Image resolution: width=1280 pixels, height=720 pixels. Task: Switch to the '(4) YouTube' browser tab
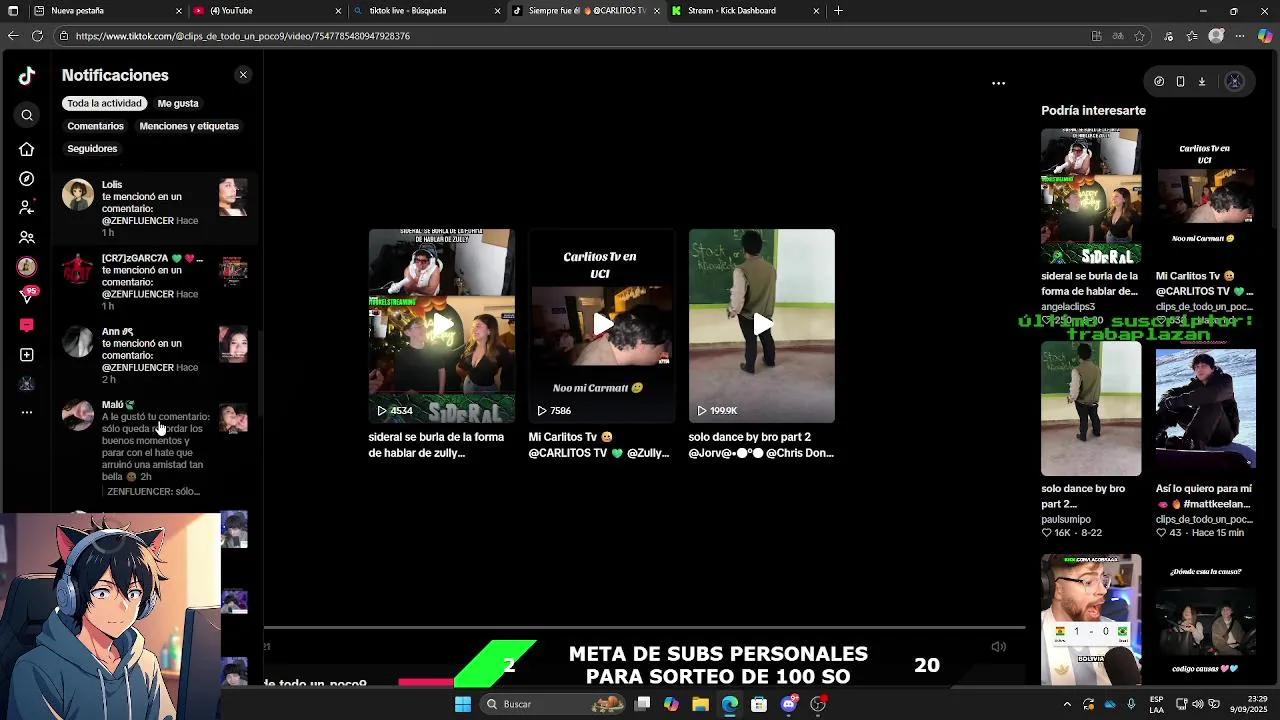point(268,11)
